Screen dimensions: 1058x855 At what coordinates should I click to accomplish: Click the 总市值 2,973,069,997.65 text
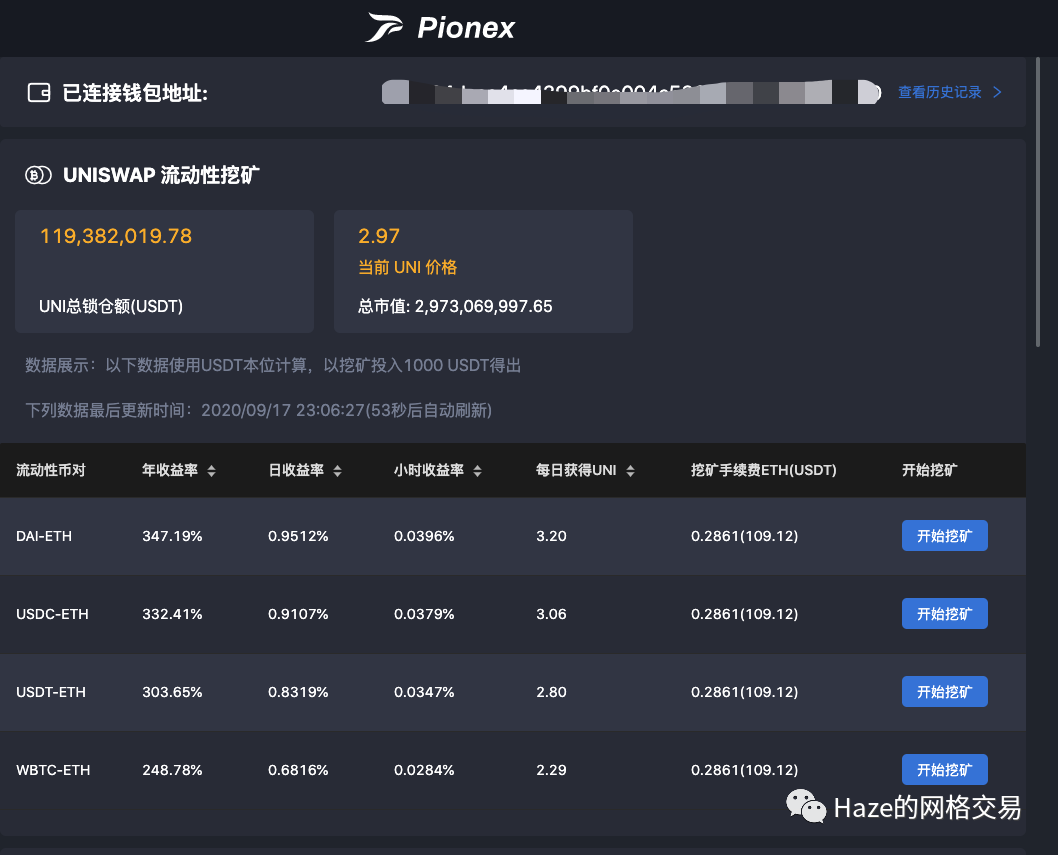(455, 306)
